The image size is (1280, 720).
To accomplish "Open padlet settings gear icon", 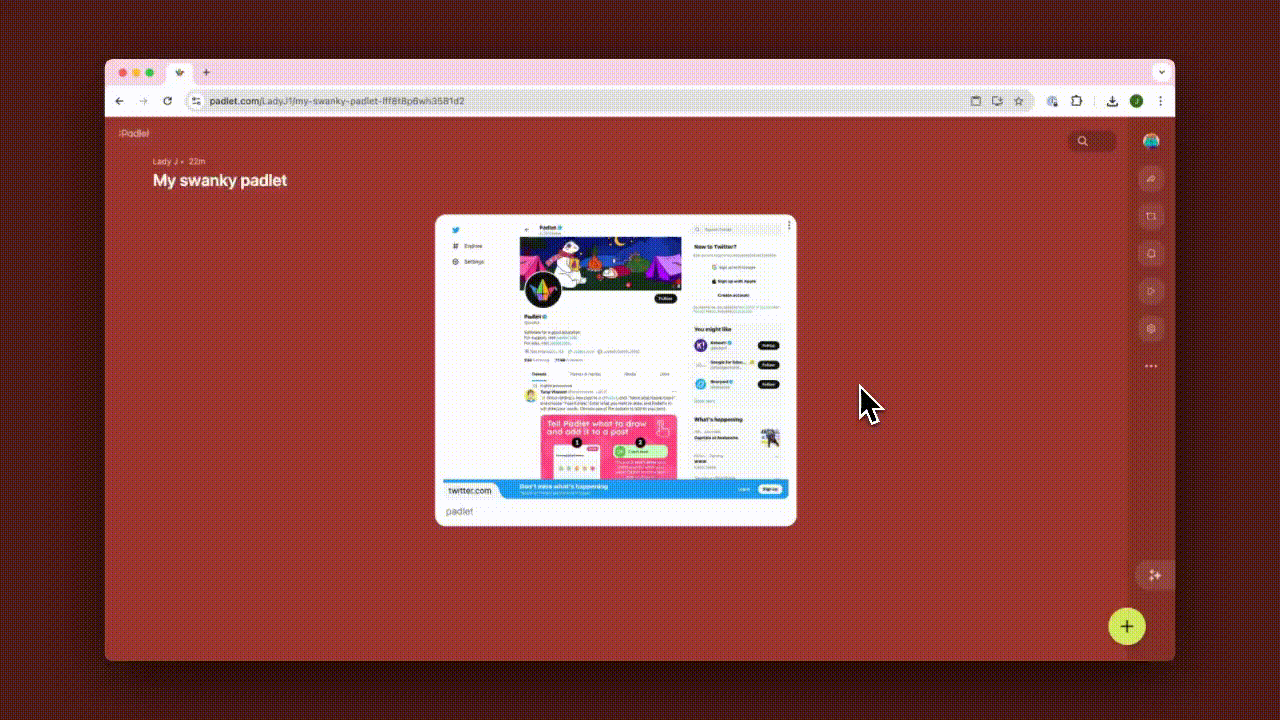I will tap(1151, 328).
